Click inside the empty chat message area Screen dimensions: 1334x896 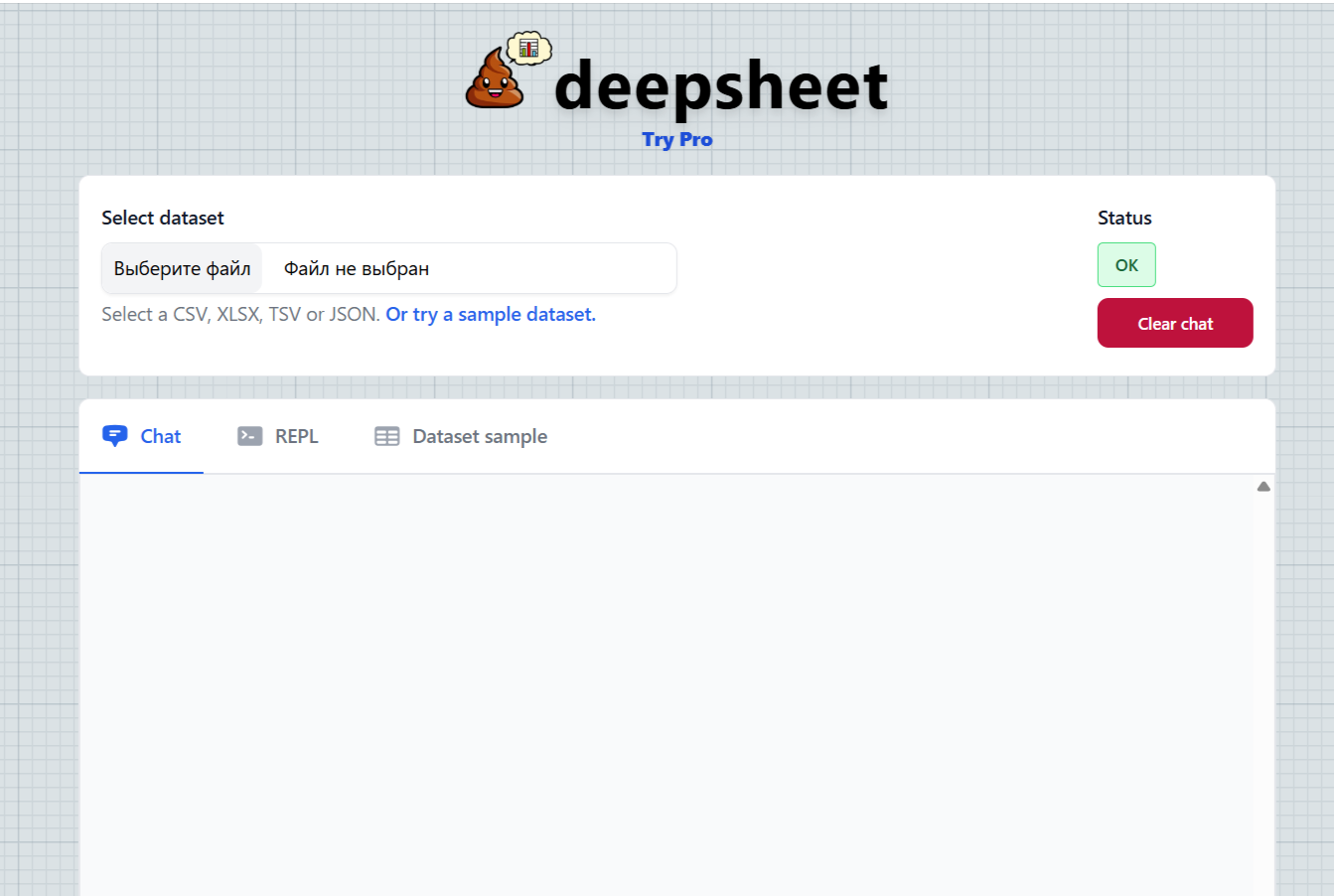coord(666,685)
